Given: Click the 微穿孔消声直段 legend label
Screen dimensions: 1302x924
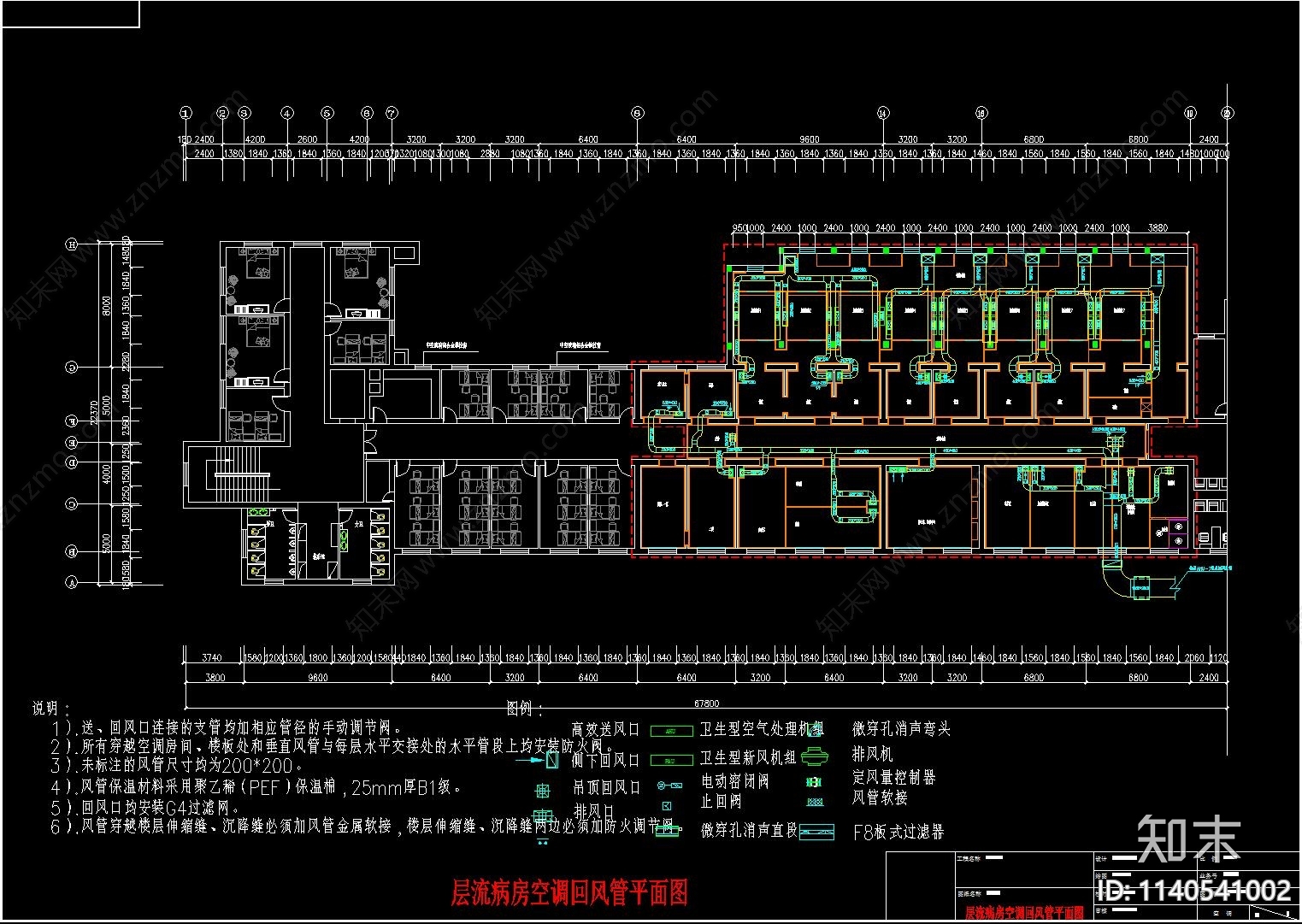Looking at the screenshot, I should click(749, 830).
